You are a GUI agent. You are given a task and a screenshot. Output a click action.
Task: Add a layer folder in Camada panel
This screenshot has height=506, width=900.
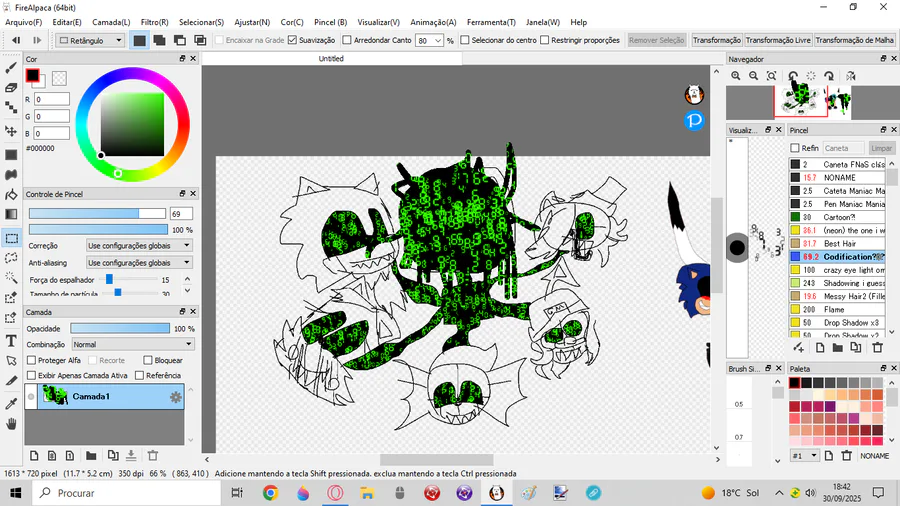[x=91, y=456]
